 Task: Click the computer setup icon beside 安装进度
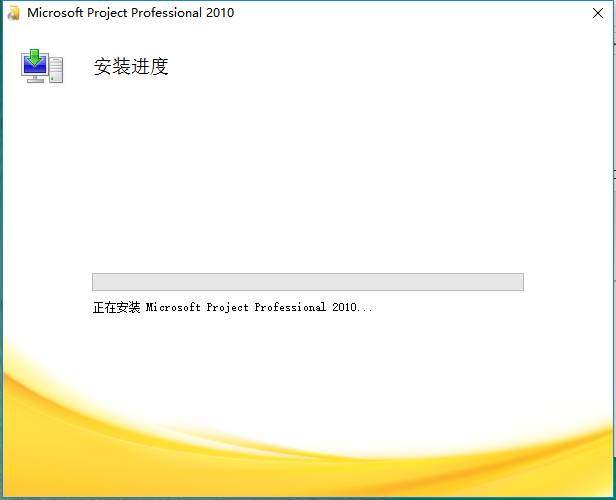(x=42, y=66)
